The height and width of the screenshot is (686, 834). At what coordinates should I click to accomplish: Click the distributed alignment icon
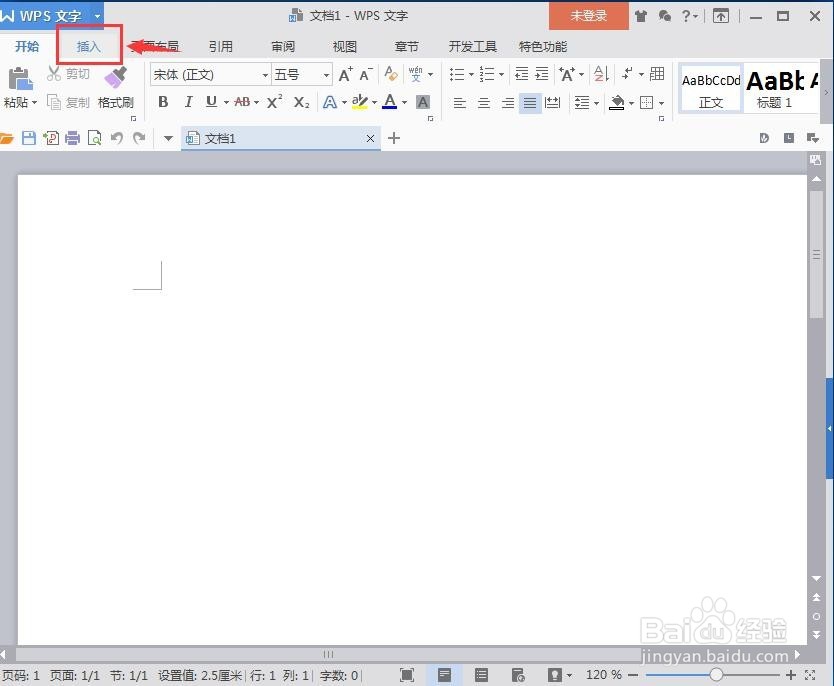point(553,102)
